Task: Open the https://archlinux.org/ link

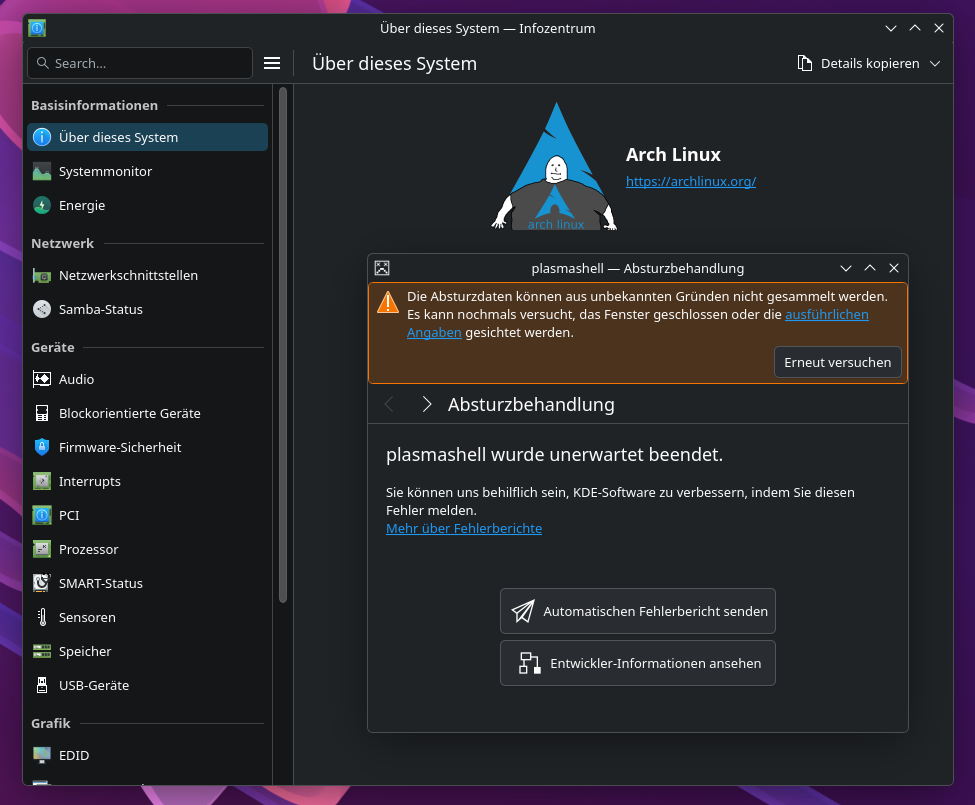Action: pyautogui.click(x=691, y=182)
